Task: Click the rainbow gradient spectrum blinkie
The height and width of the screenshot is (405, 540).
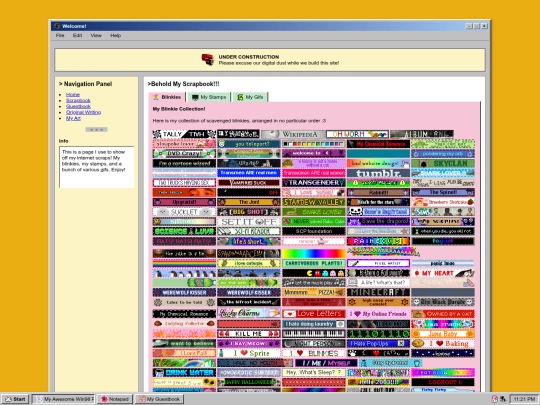Action: click(x=313, y=253)
